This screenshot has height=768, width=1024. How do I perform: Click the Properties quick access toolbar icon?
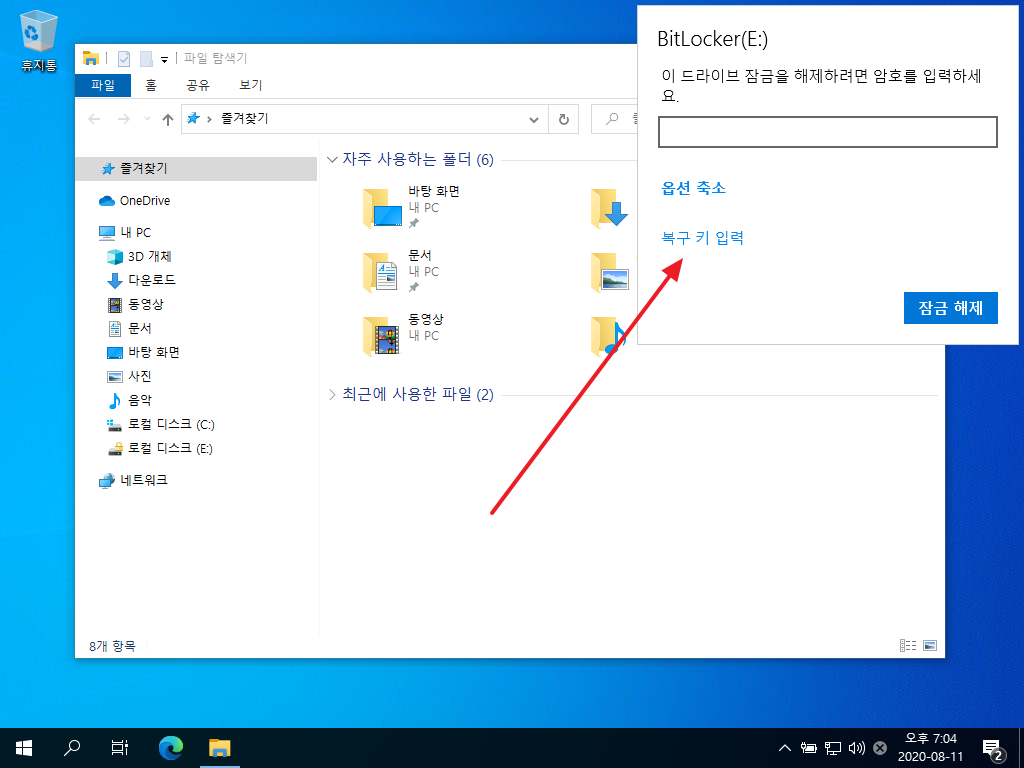pyautogui.click(x=123, y=59)
